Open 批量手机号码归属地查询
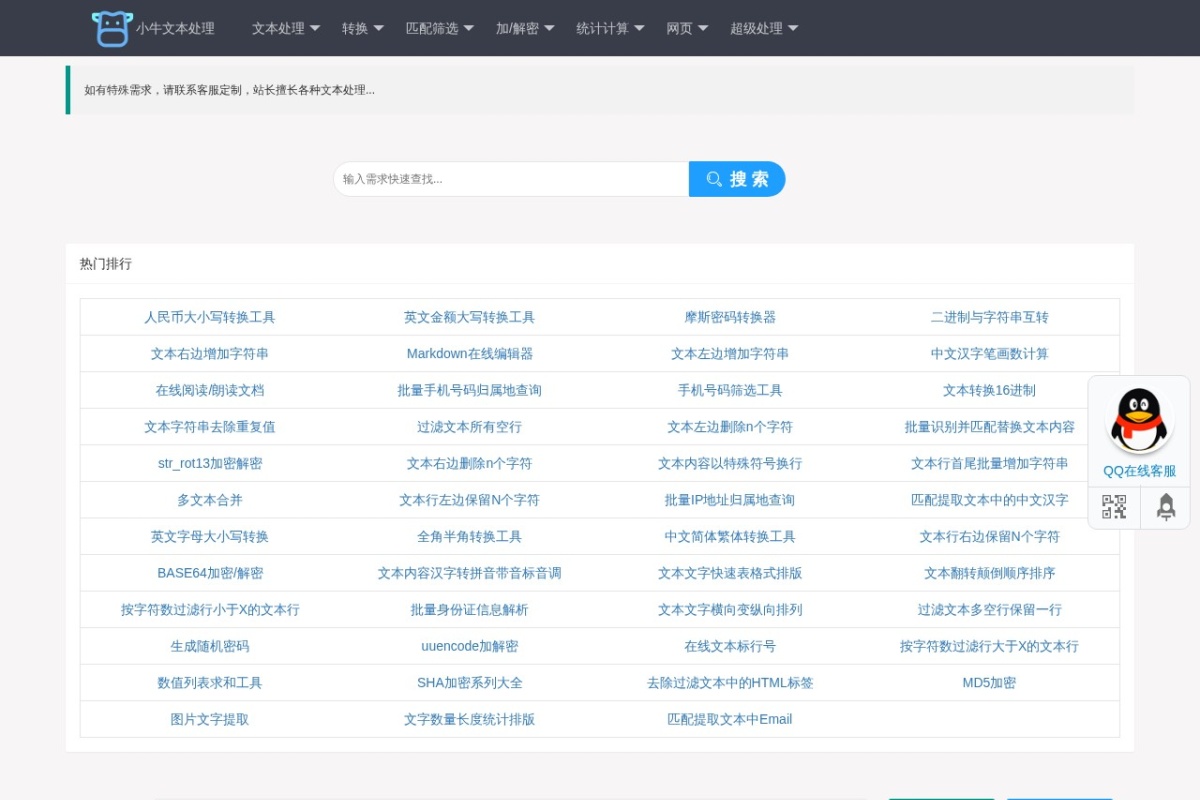This screenshot has width=1200, height=800. click(x=470, y=390)
